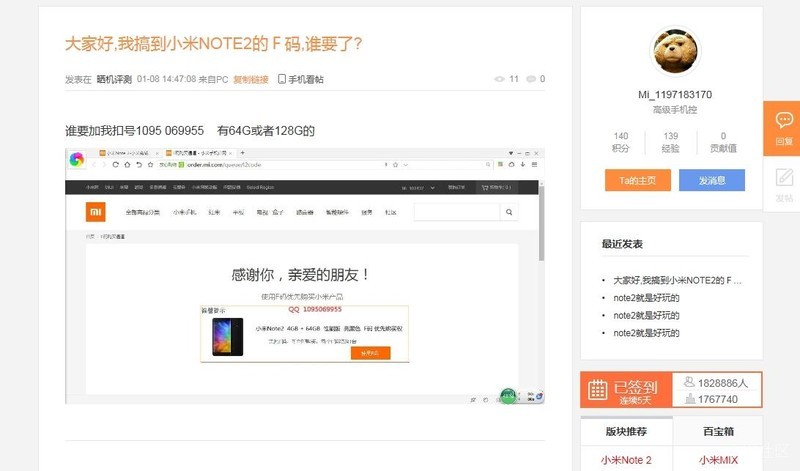Click the 140 积分 stat
The image size is (800, 471).
pos(621,142)
